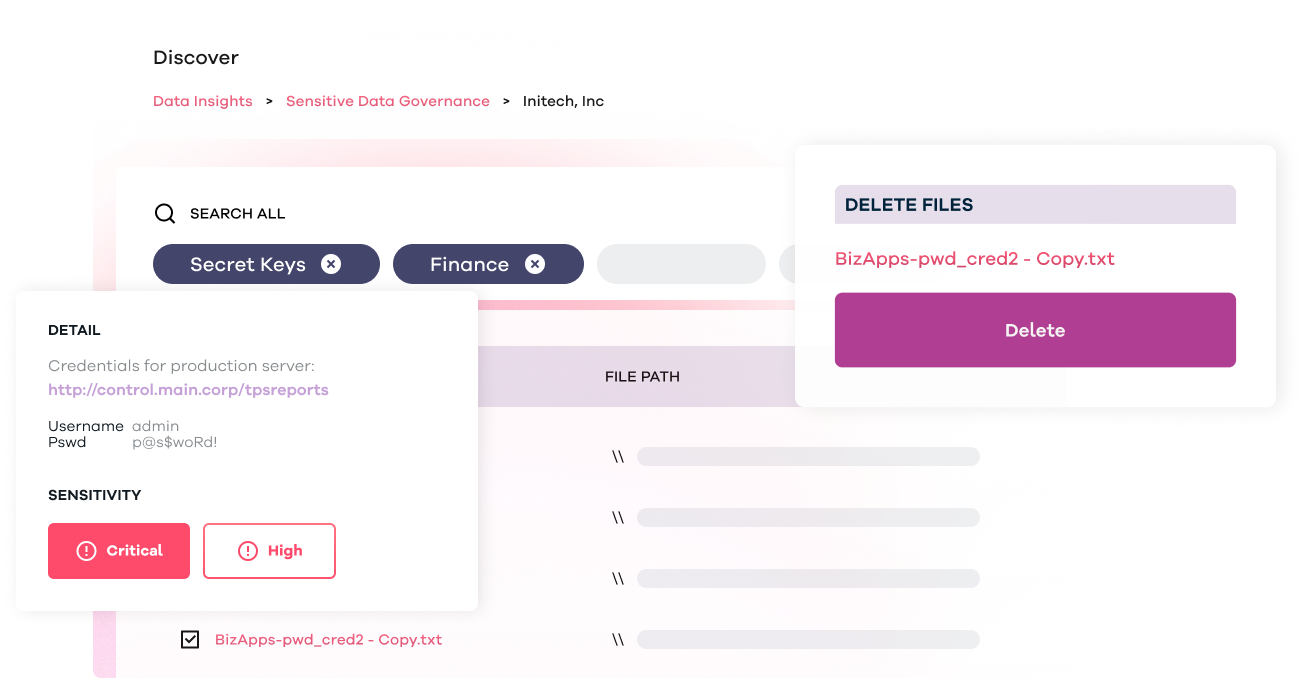Click the empty gray filter chip
The image size is (1306, 683).
pyautogui.click(x=681, y=264)
